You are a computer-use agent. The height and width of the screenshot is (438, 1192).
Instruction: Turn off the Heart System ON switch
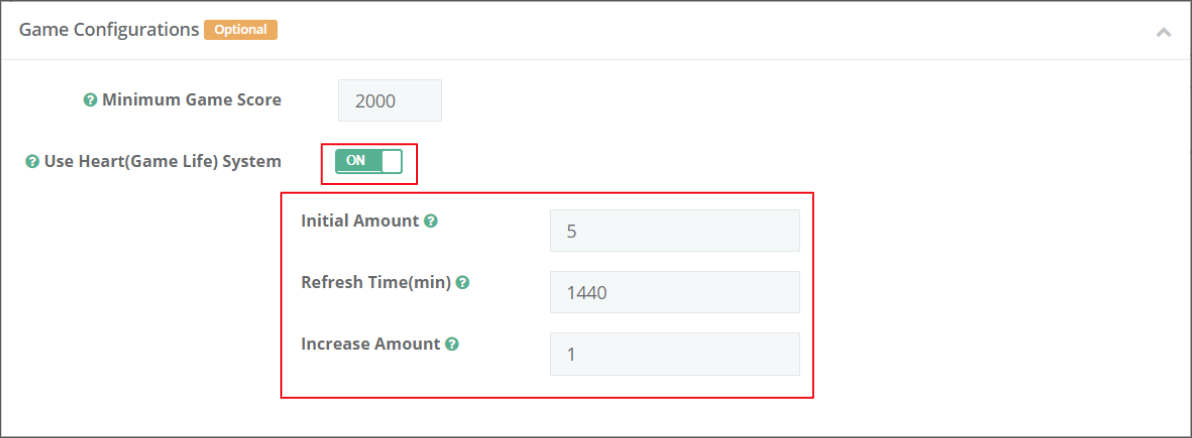[x=368, y=161]
